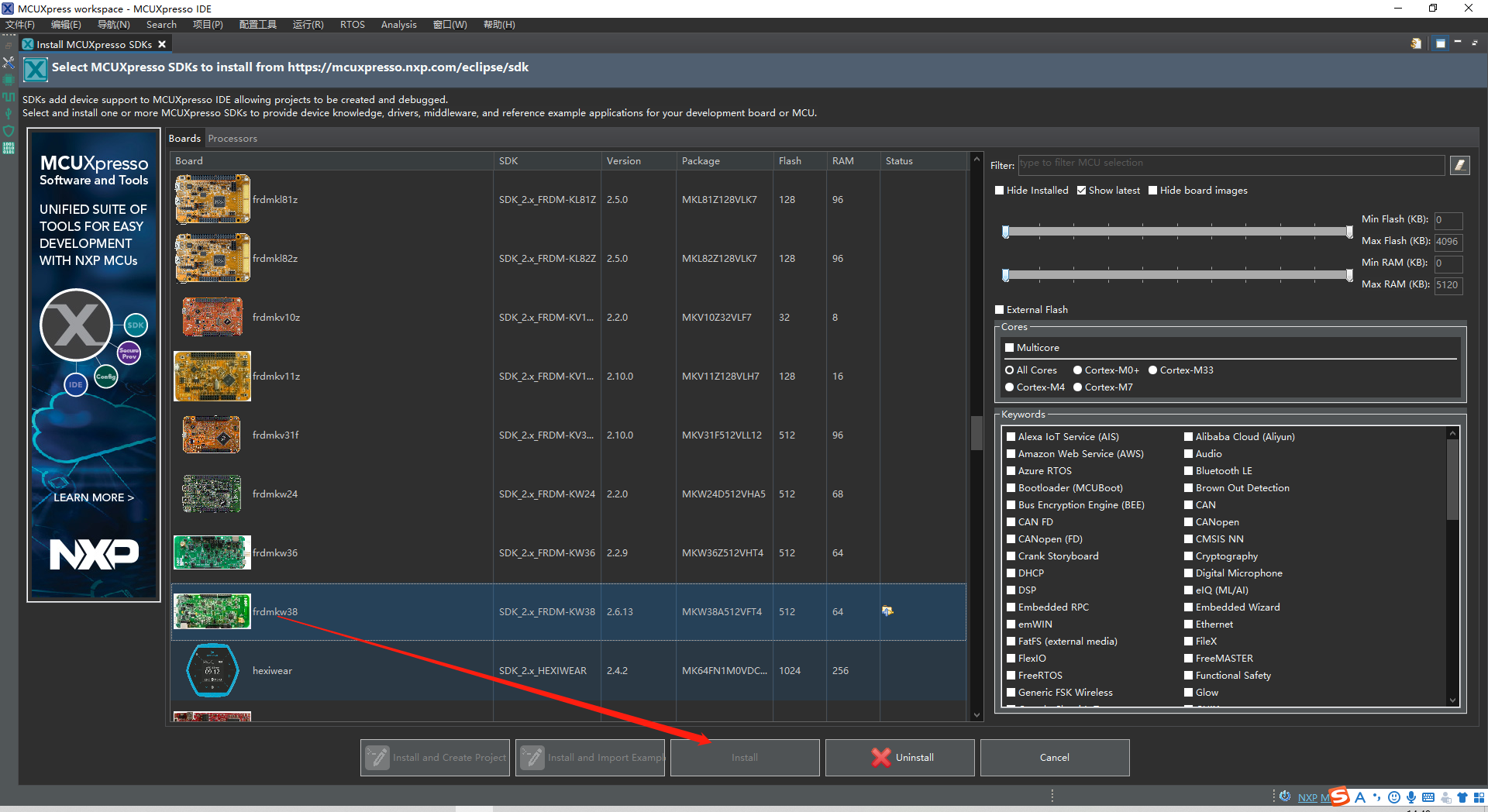Click the Sogou smiley emoji icon

[1394, 797]
